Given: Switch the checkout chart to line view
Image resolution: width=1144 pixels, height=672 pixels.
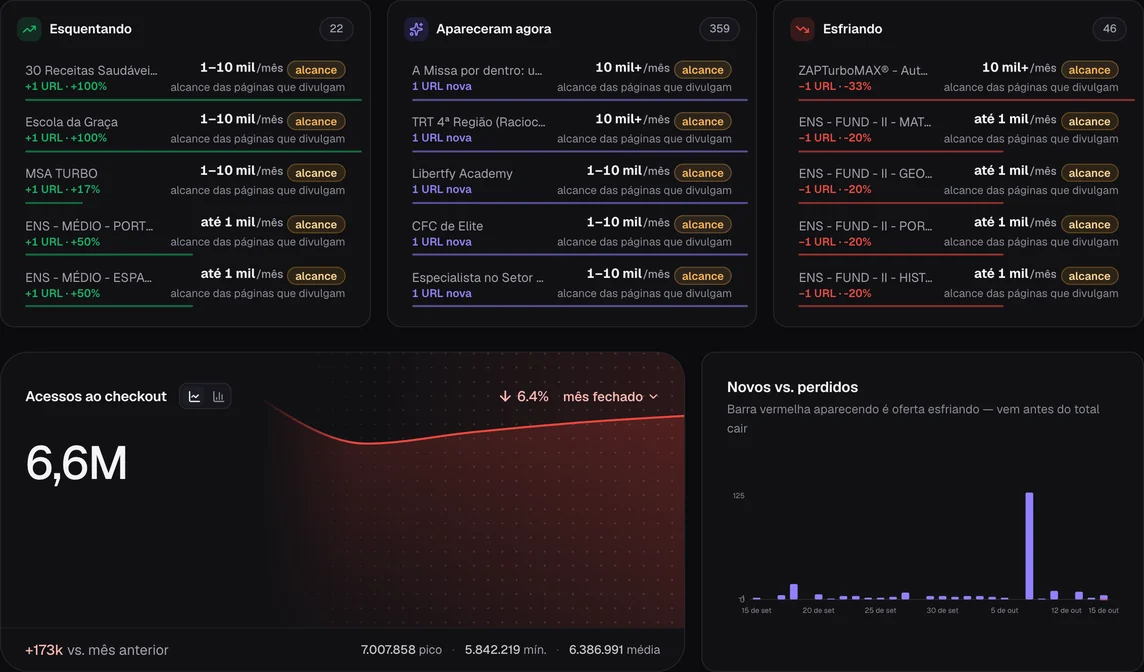Looking at the screenshot, I should tap(194, 396).
